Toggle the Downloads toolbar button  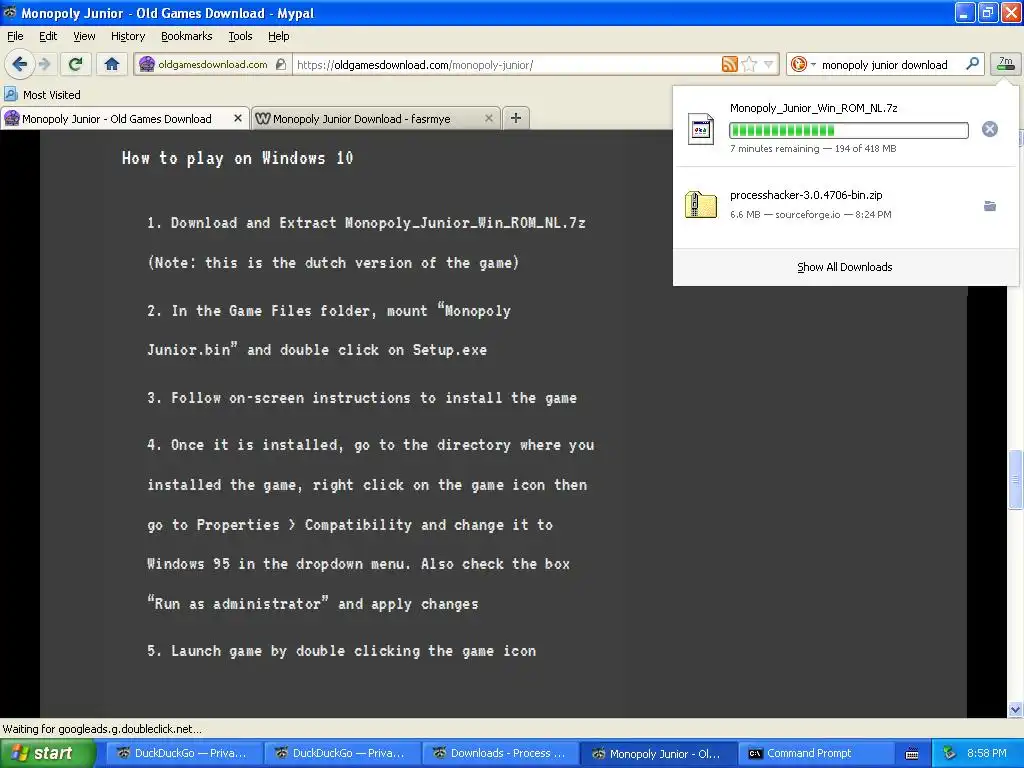(x=1006, y=64)
